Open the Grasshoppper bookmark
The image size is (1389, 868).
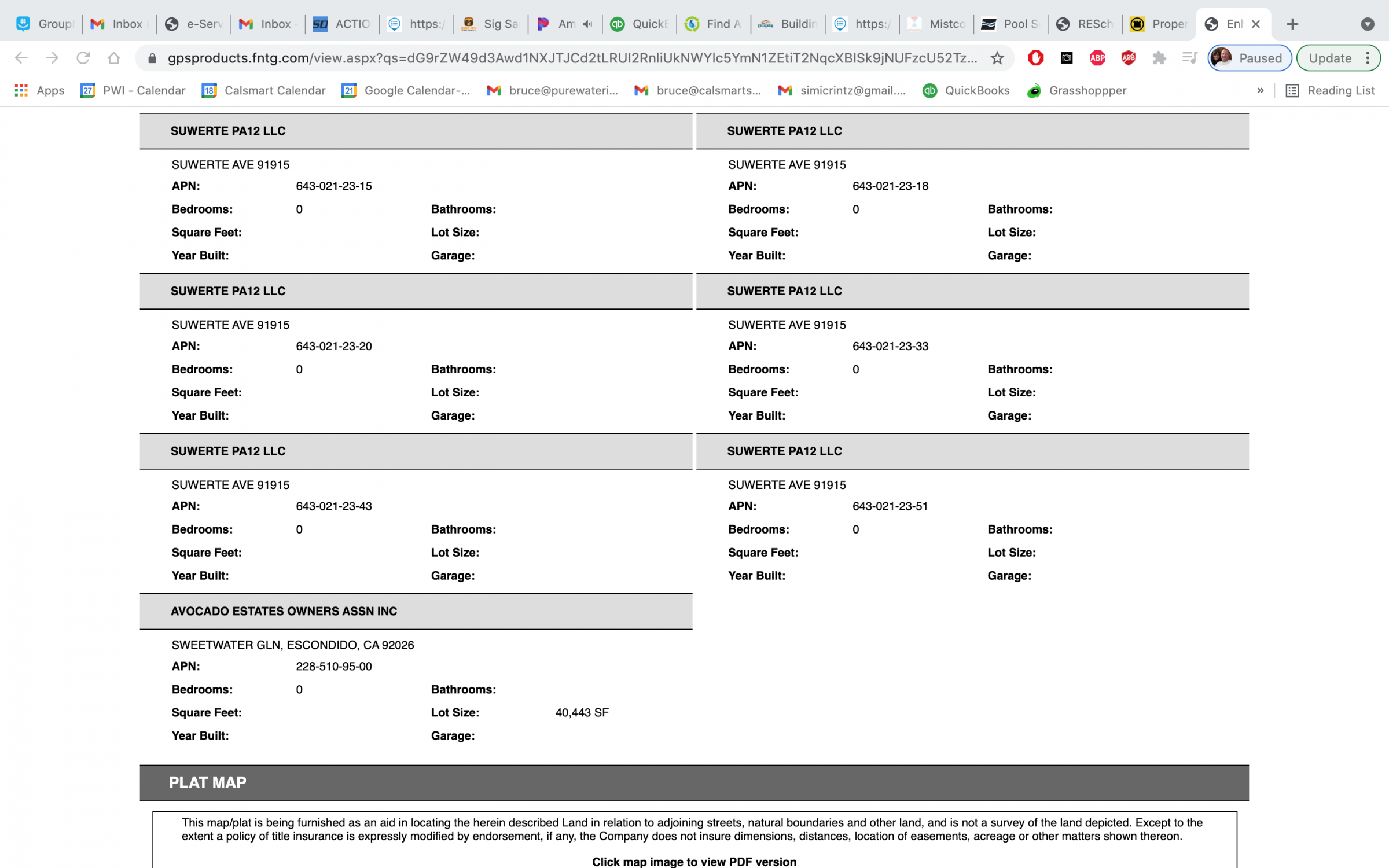(1077, 90)
